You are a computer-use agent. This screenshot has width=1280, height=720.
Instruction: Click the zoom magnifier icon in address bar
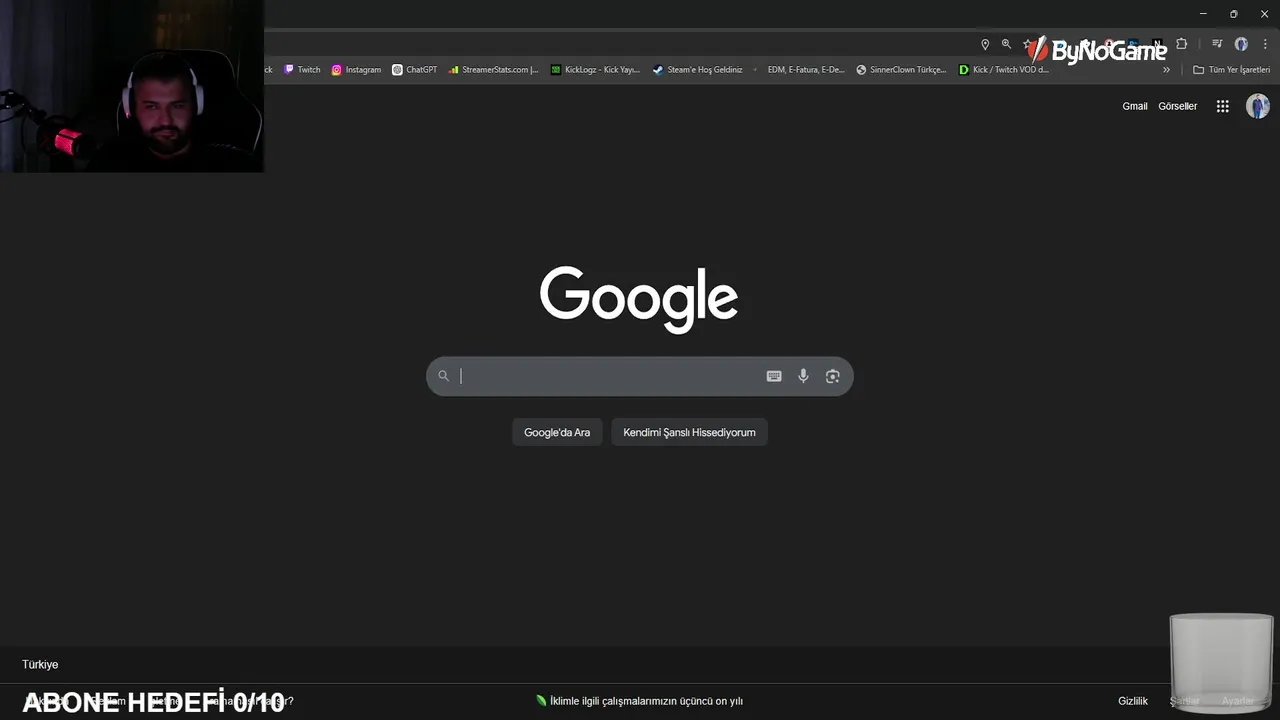pyautogui.click(x=1006, y=44)
